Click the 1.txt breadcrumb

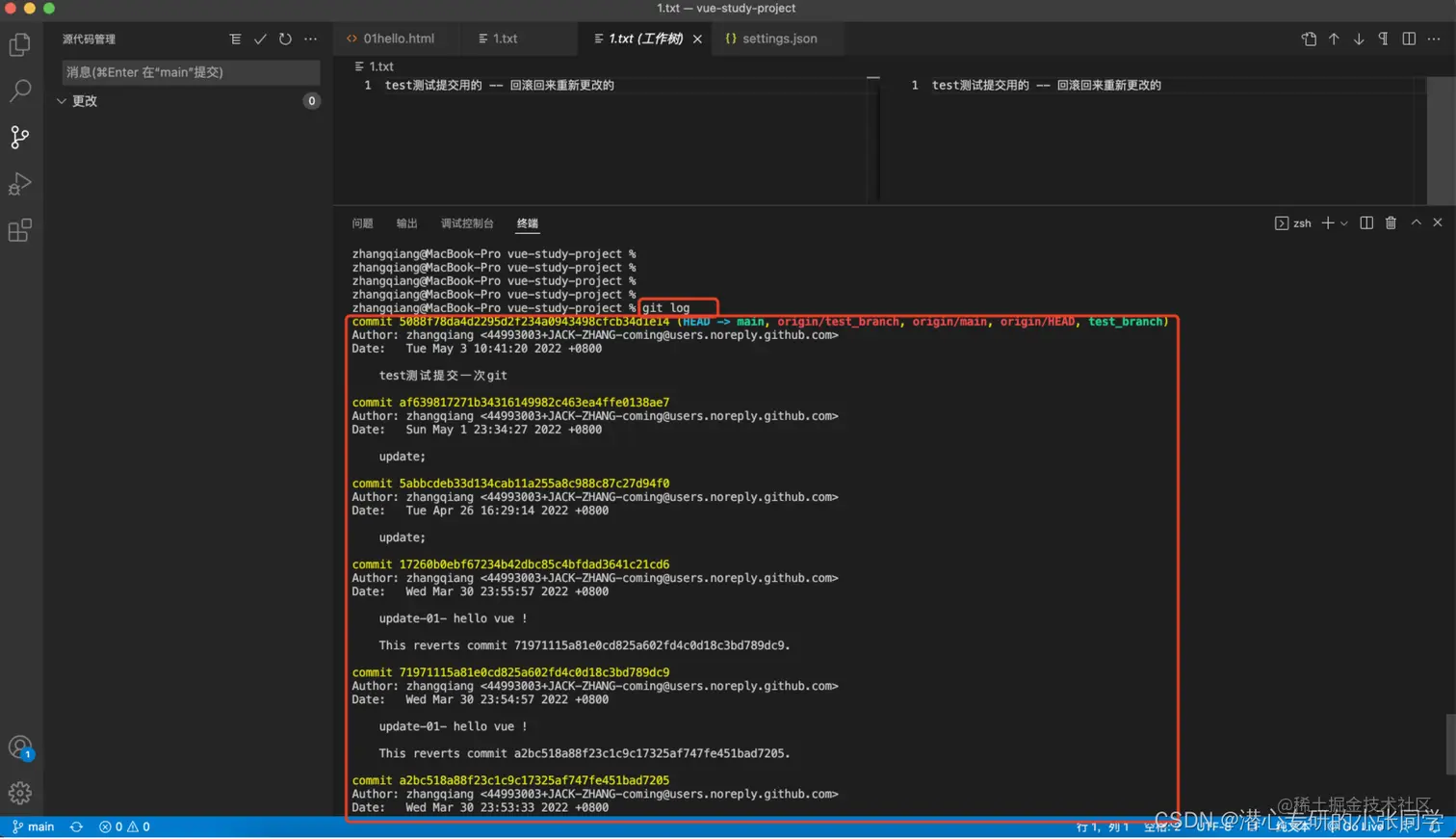click(375, 66)
